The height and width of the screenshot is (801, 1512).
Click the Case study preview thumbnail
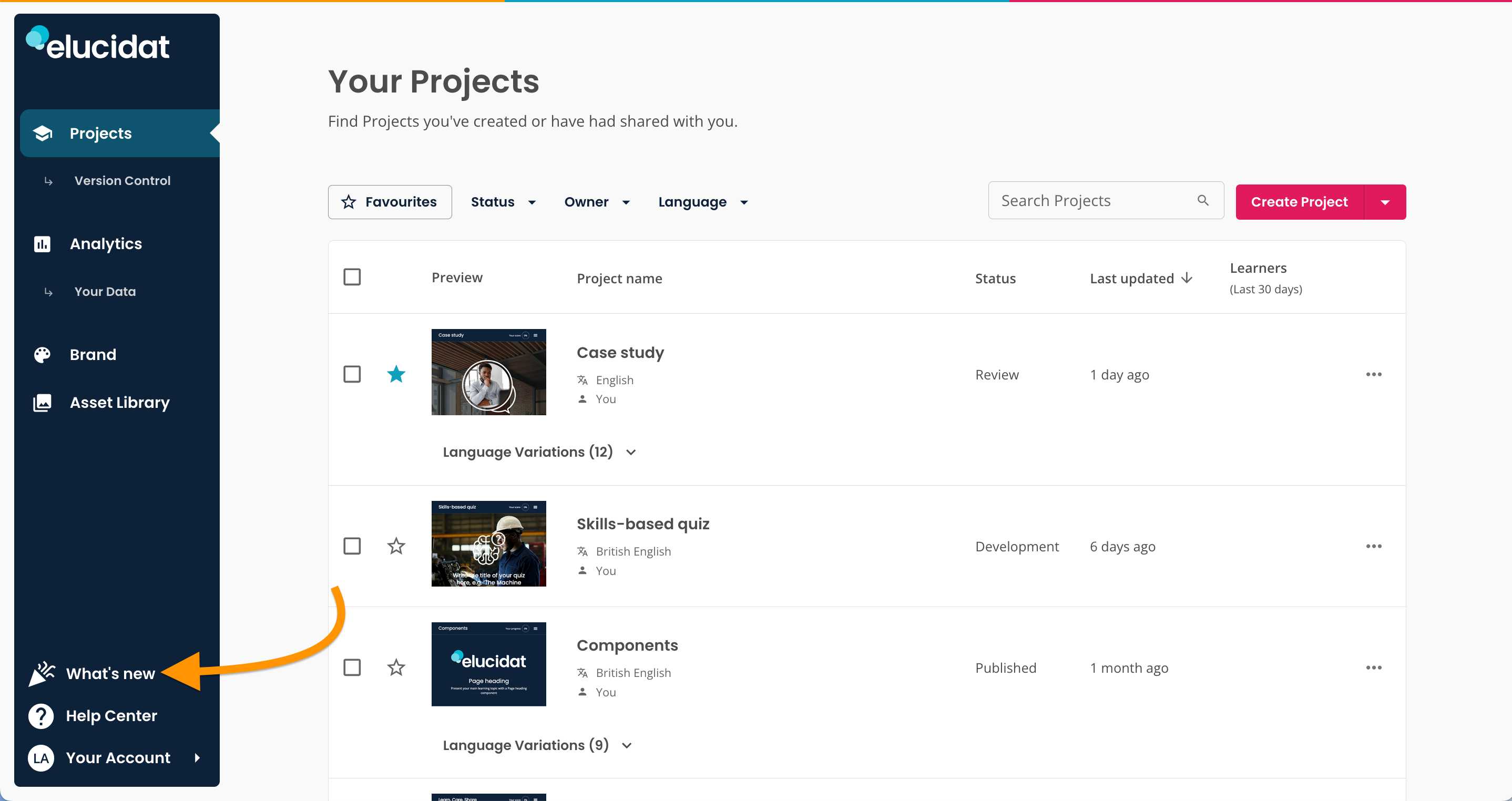[x=488, y=372]
